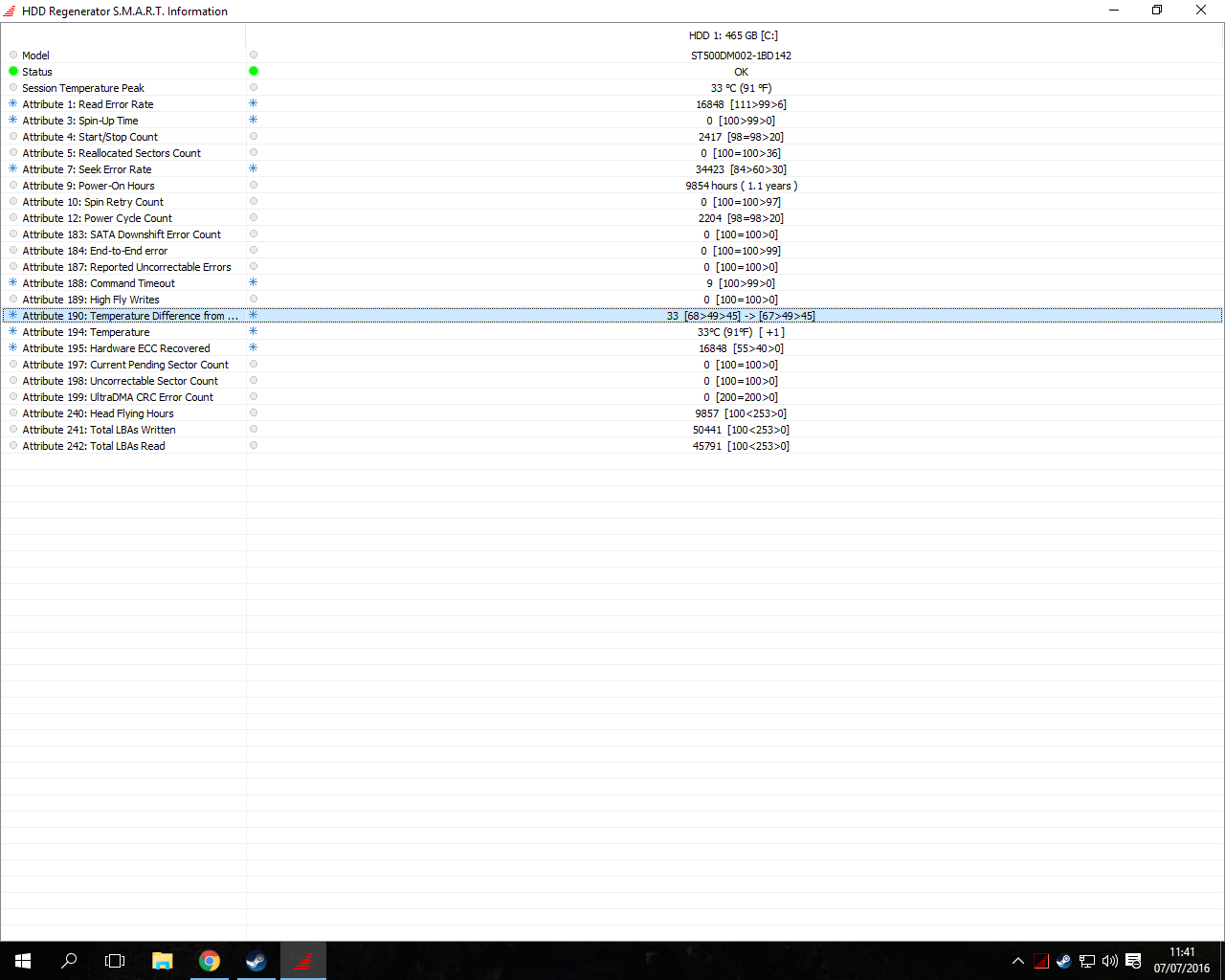Select Attribute 5: Reallocated Sectors Count
This screenshot has width=1225, height=980.
click(x=112, y=153)
